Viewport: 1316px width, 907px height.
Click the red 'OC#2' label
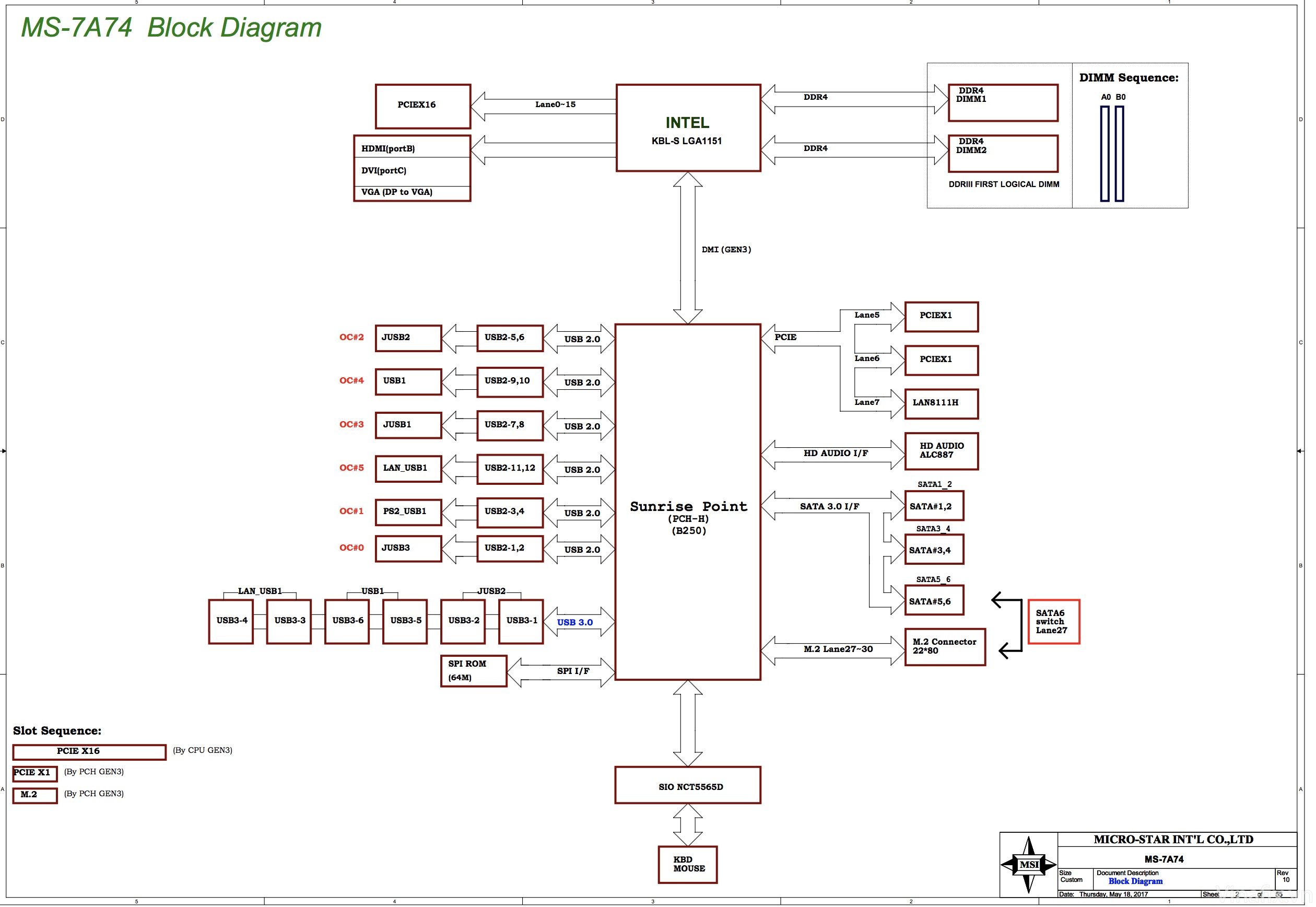click(351, 337)
